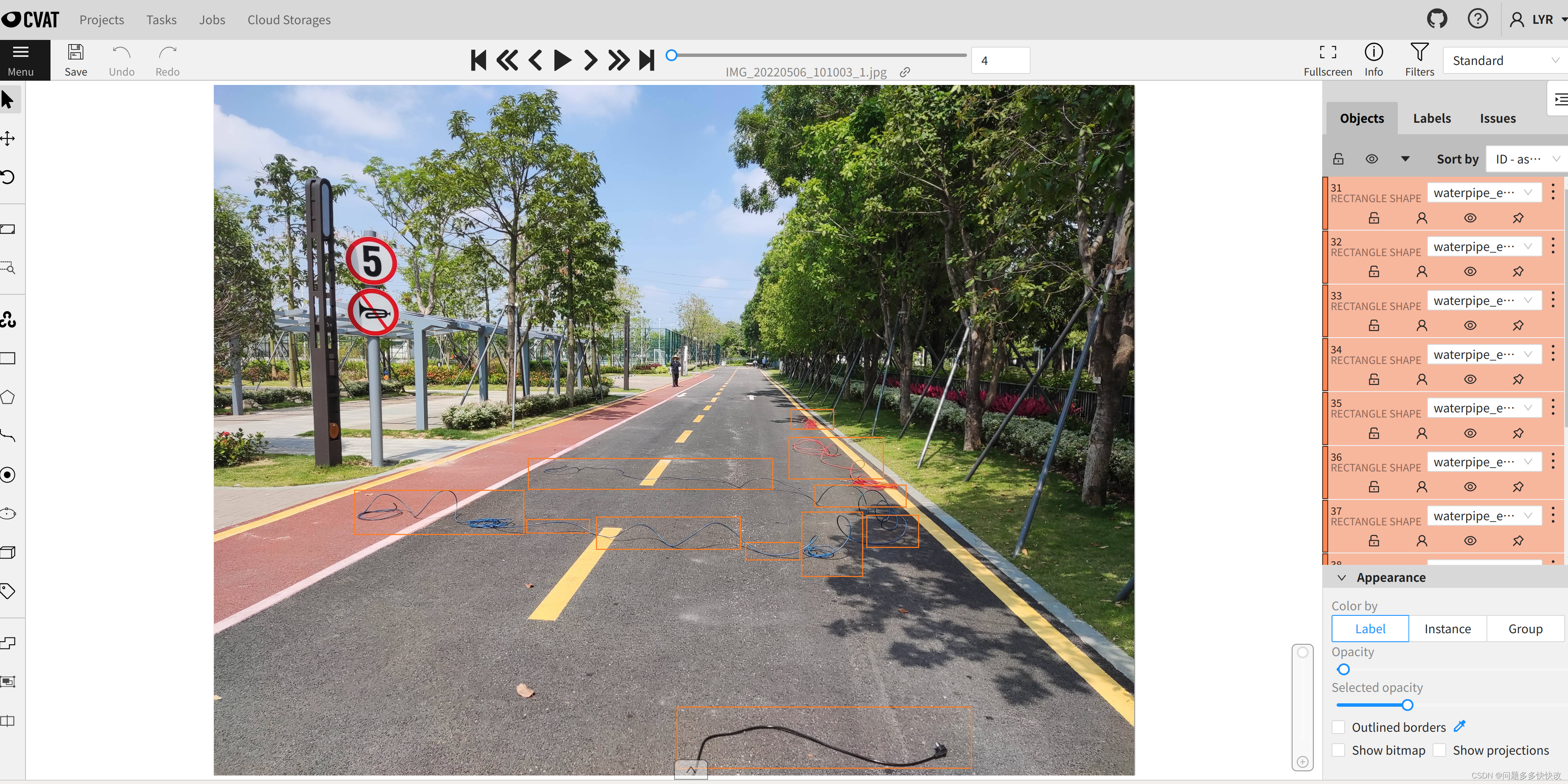Click Undo in the top toolbar
Image resolution: width=1568 pixels, height=784 pixels.
coord(121,60)
